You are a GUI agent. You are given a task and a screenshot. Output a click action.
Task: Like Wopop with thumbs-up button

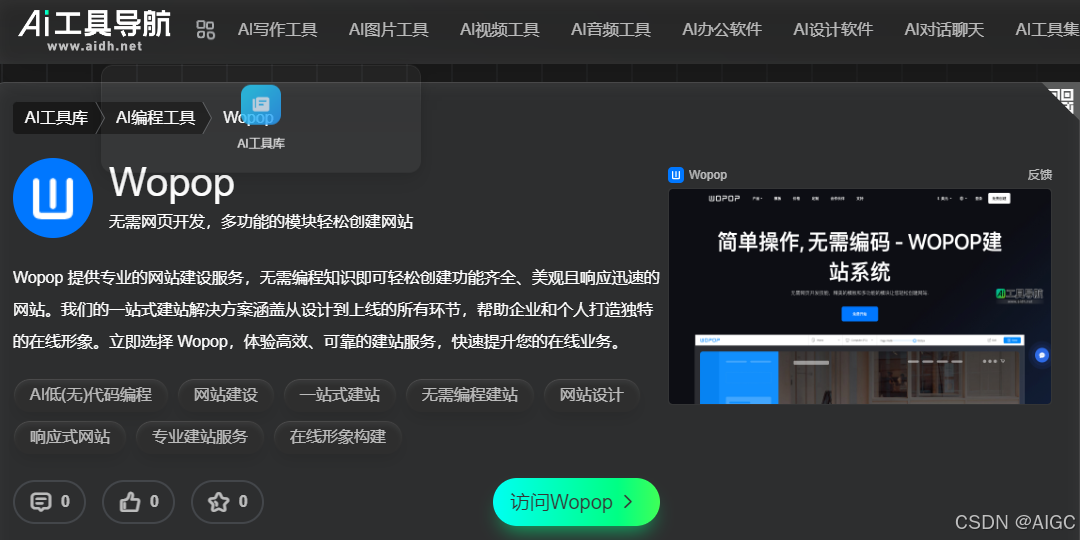[138, 501]
